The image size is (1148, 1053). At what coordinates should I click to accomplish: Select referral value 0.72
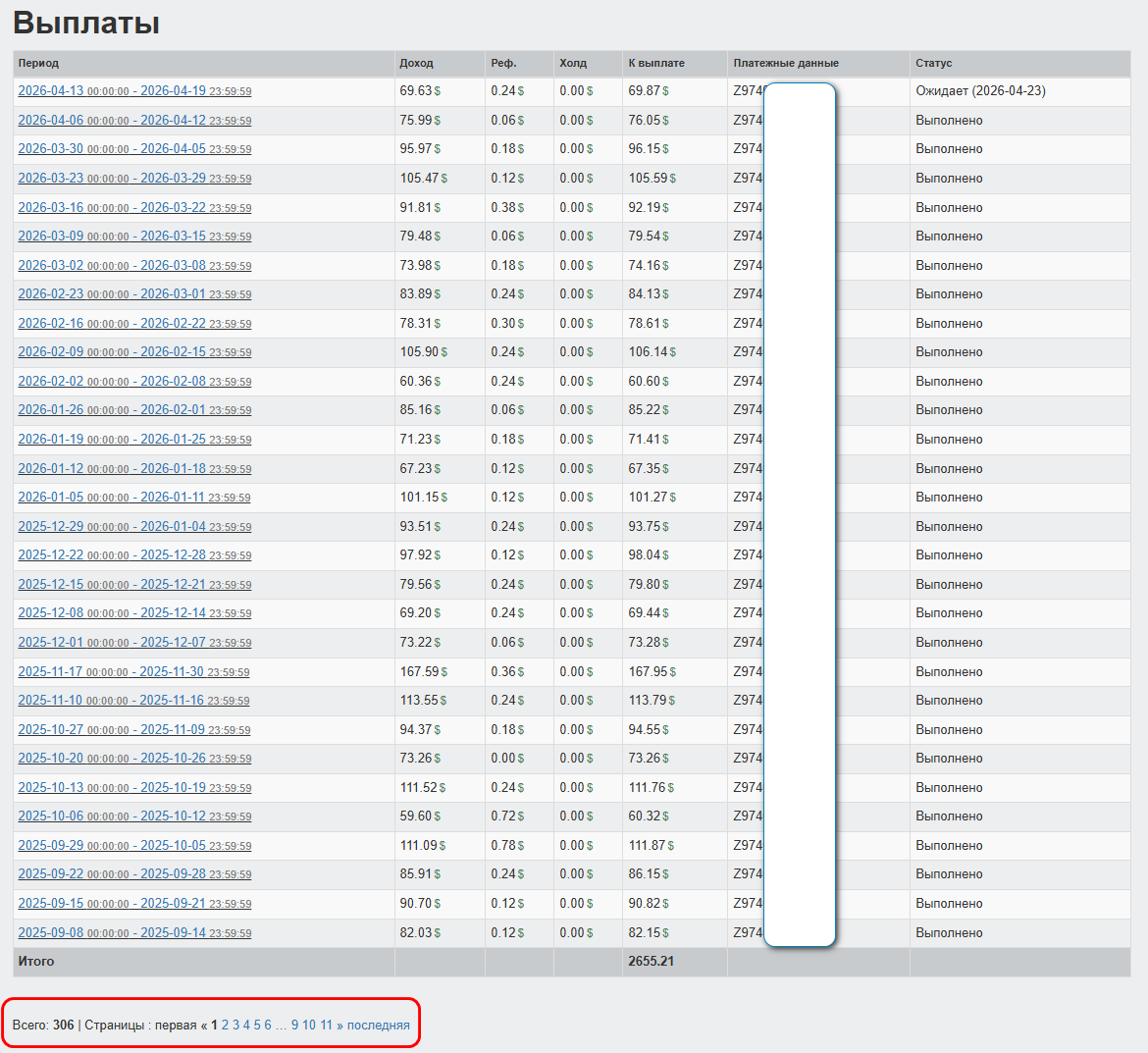tap(507, 815)
